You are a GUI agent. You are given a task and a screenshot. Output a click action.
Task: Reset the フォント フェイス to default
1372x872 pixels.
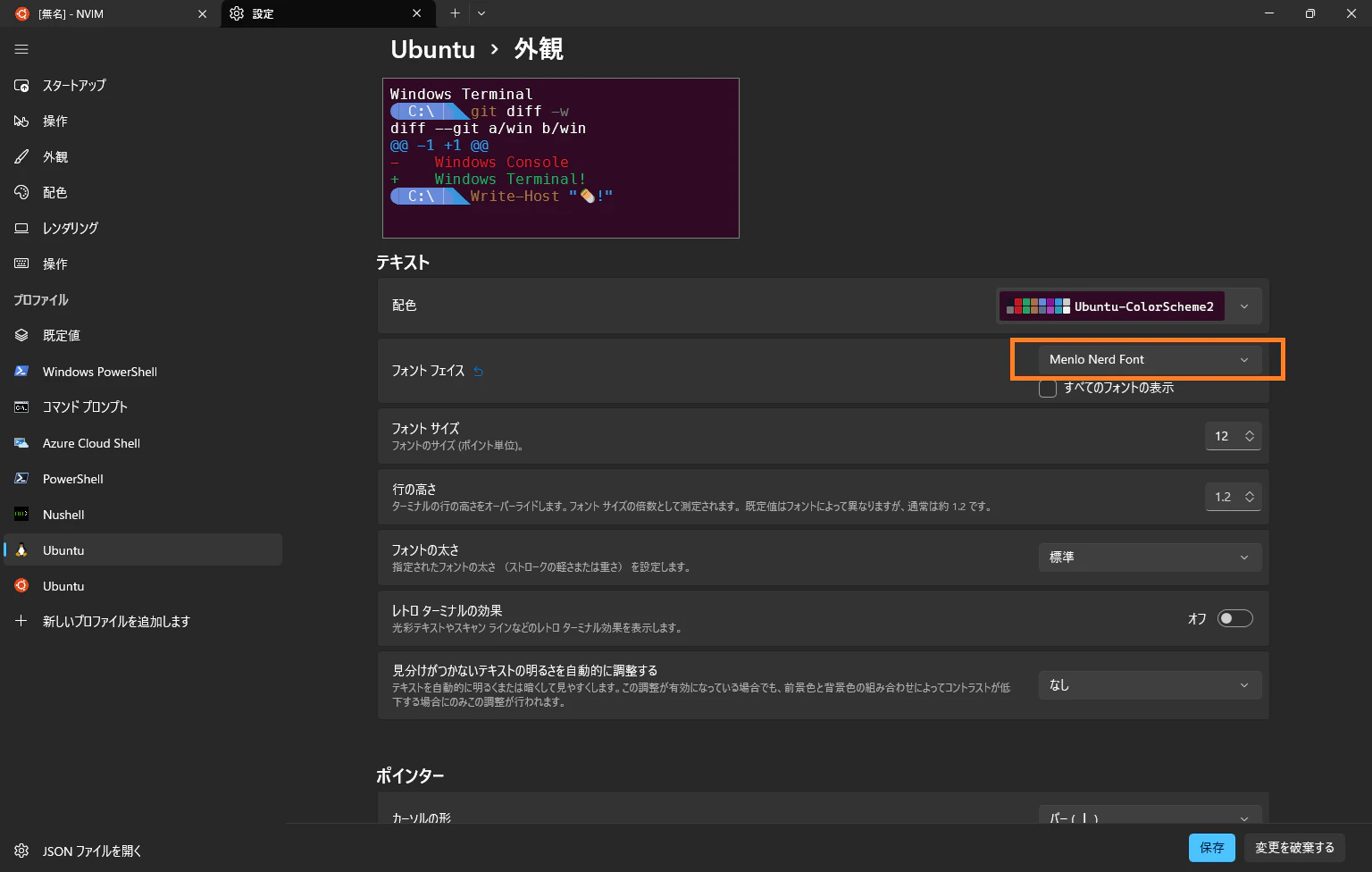pos(479,372)
